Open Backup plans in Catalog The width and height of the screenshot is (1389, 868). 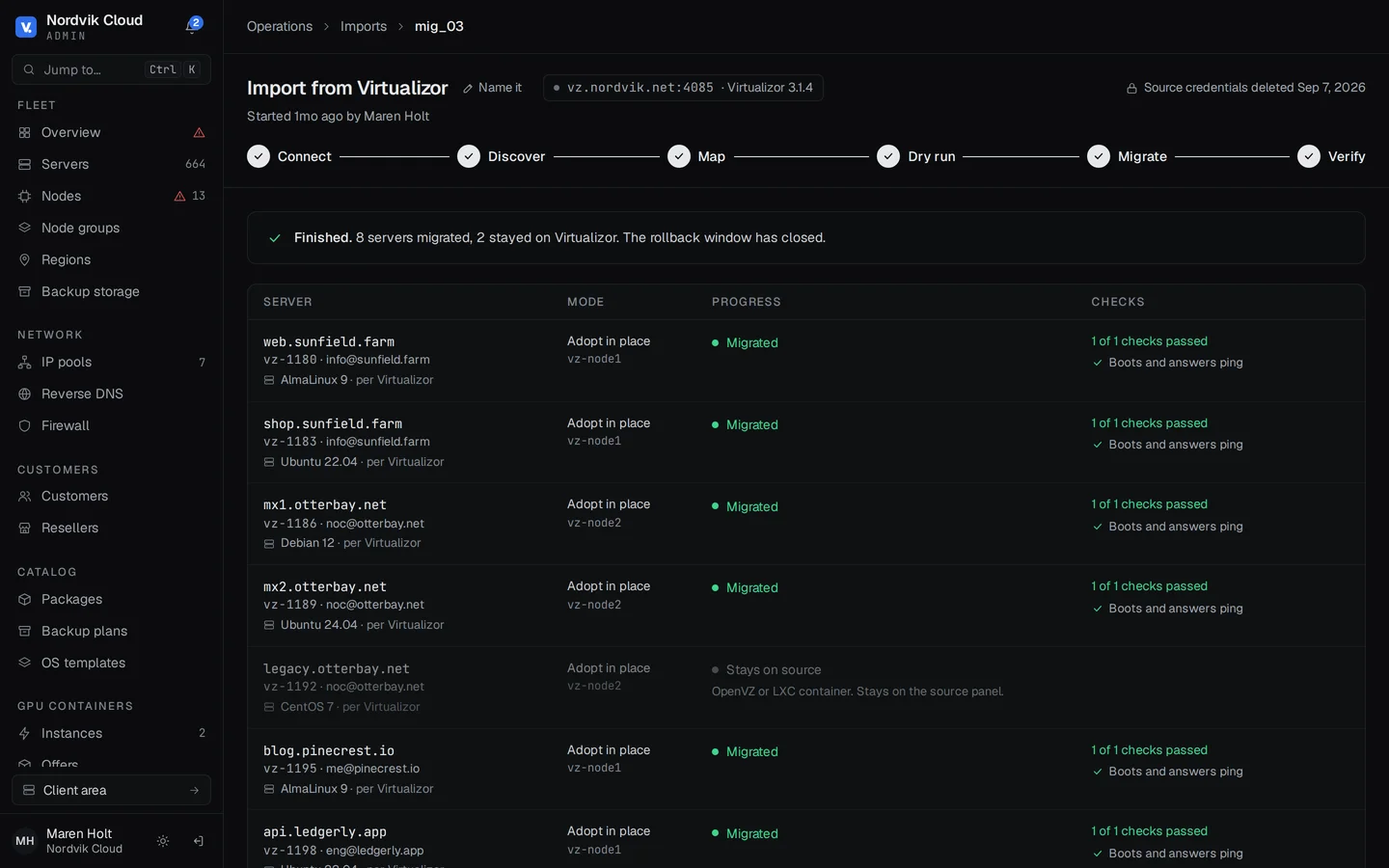pos(112,631)
